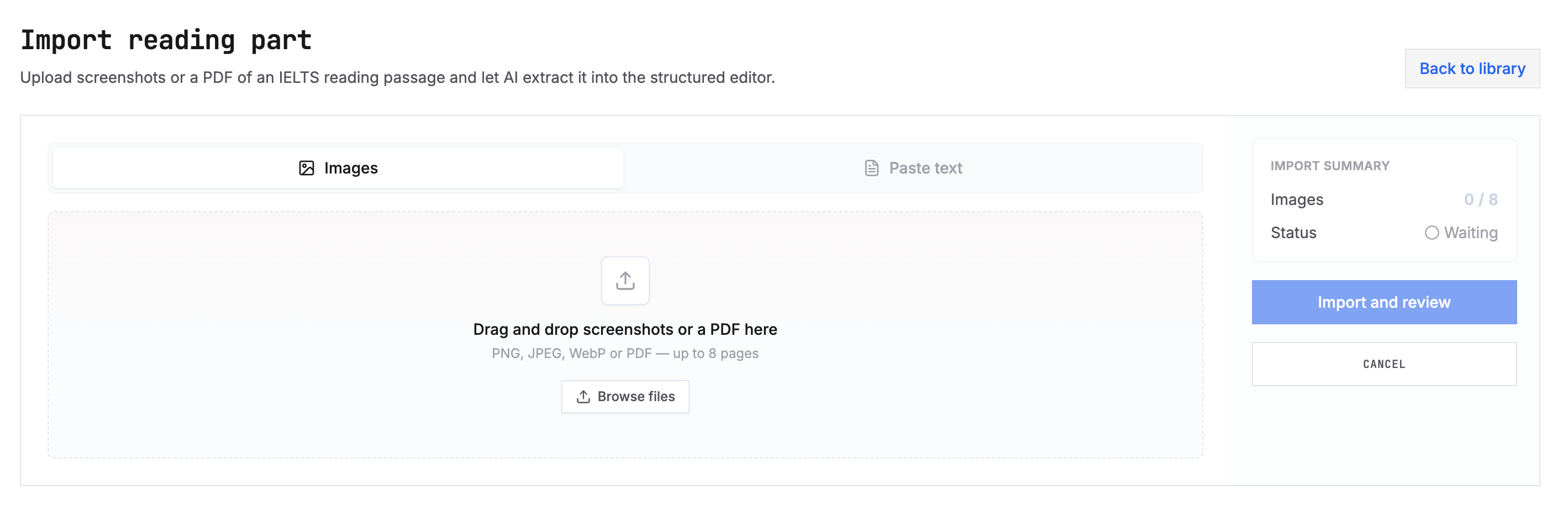
Task: Open the Browse files dialog button
Action: point(625,397)
